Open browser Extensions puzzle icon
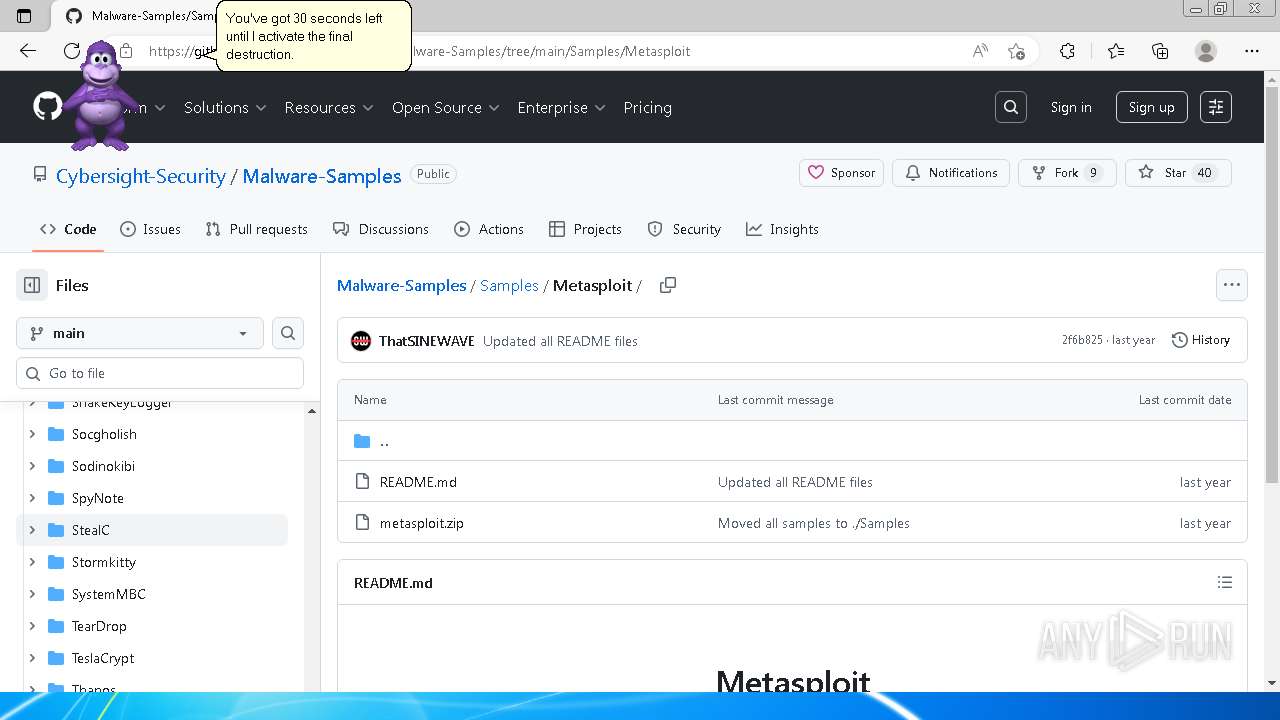 click(1067, 51)
